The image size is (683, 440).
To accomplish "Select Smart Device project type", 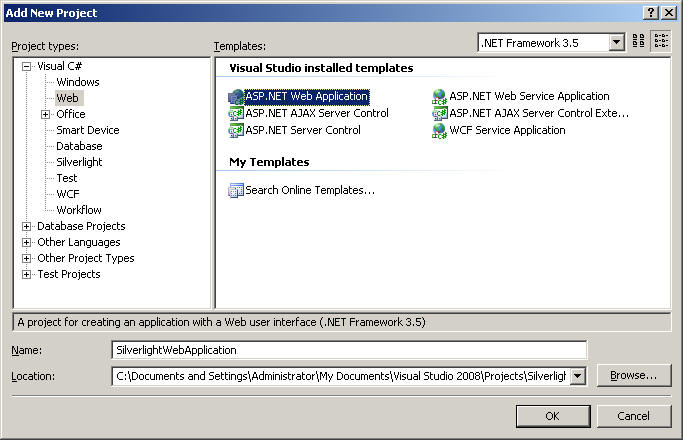I will pos(88,130).
